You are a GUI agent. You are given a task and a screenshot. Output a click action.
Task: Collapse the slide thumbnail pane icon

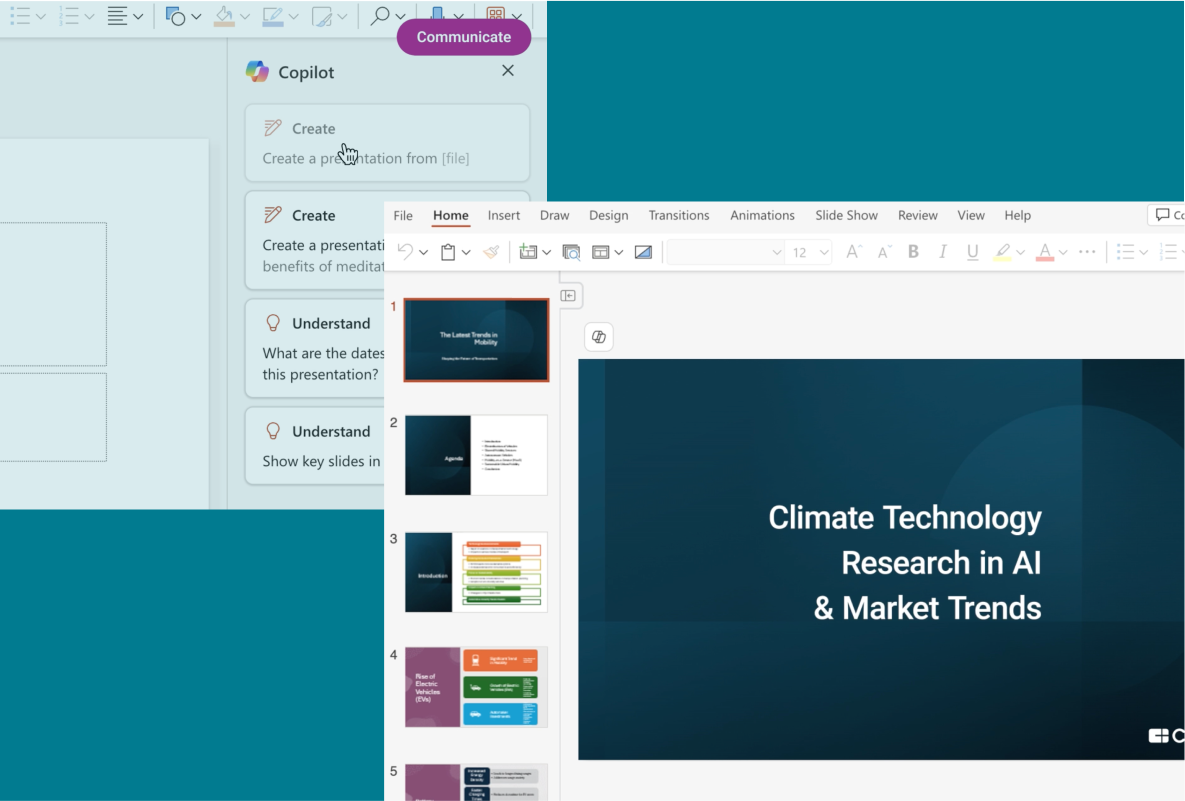(x=568, y=295)
